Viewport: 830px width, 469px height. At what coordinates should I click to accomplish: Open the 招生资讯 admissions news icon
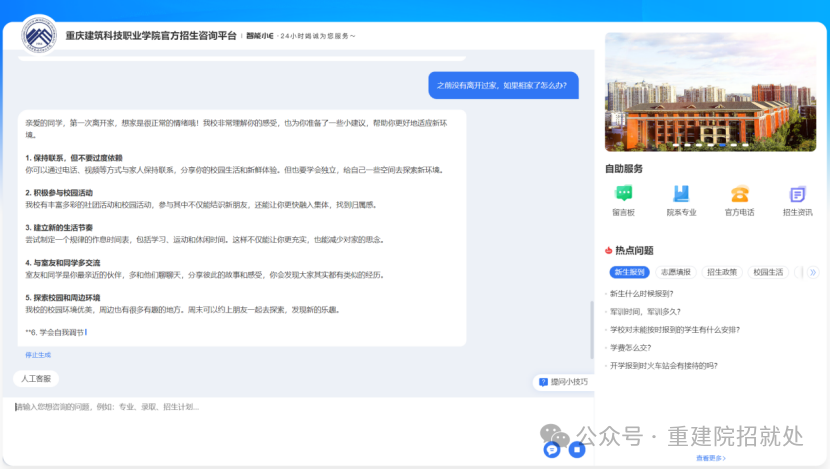[x=797, y=194]
